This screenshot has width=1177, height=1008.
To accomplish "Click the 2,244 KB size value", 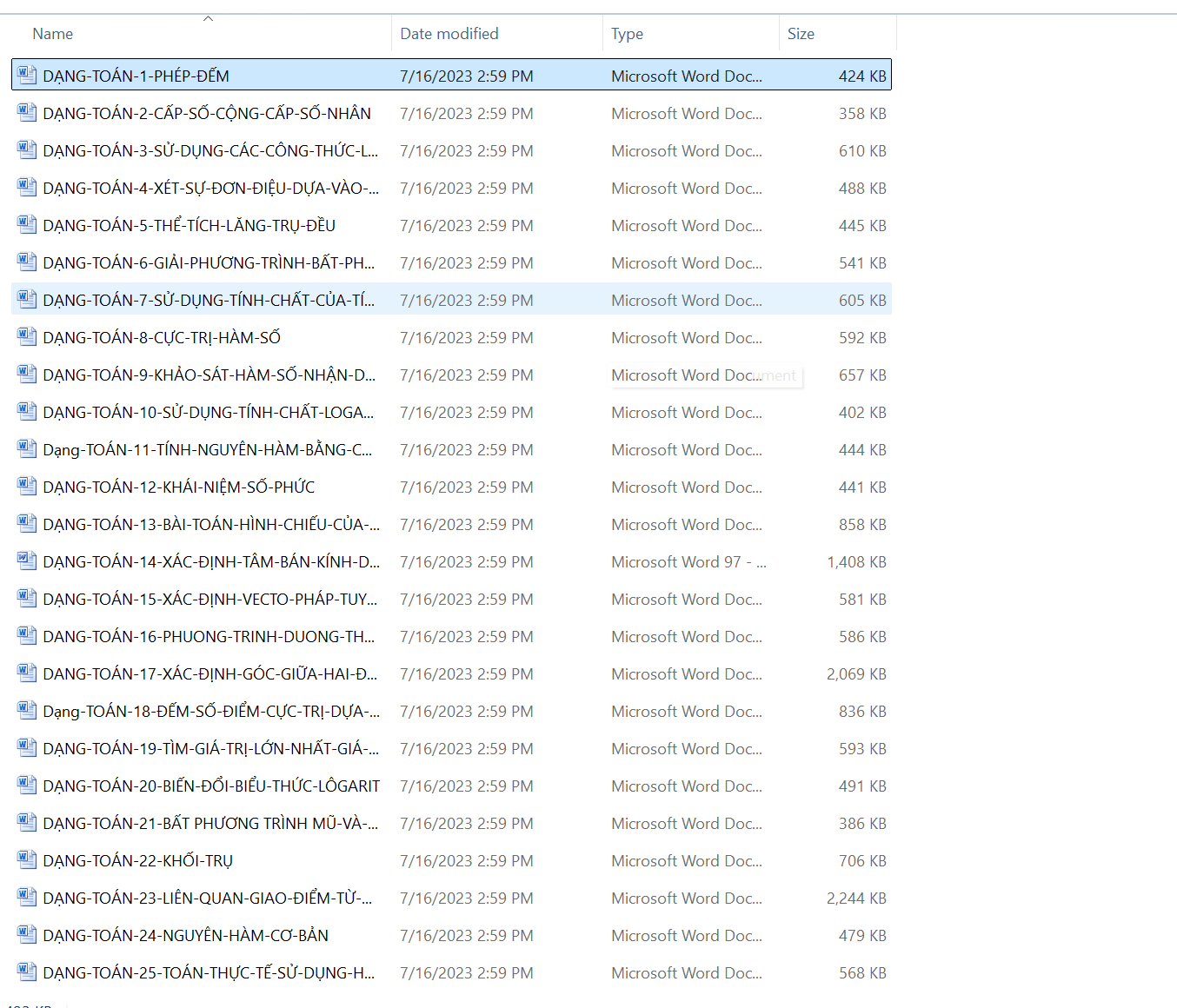I will point(856,898).
